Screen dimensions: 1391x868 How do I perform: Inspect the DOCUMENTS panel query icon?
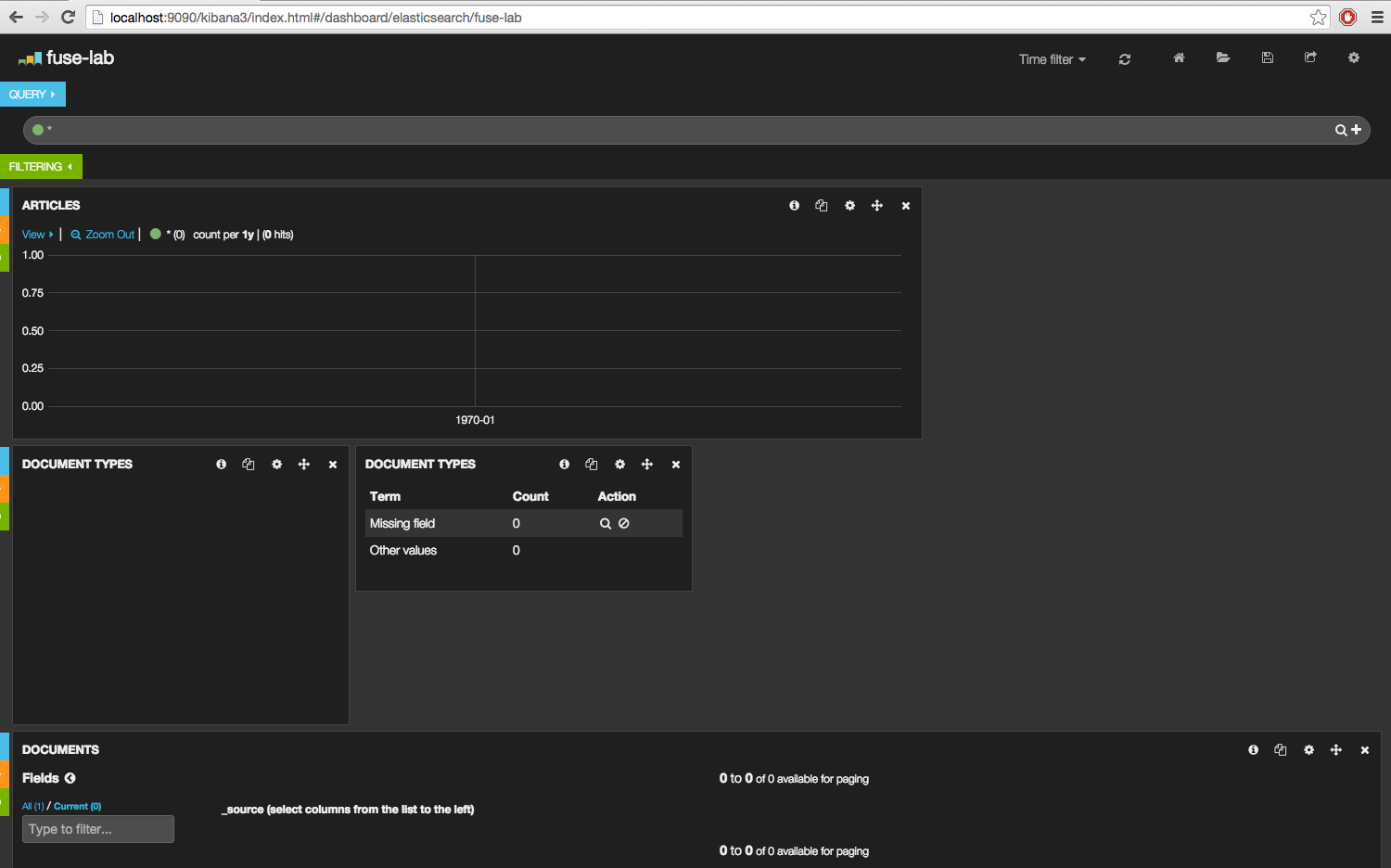coord(1280,749)
